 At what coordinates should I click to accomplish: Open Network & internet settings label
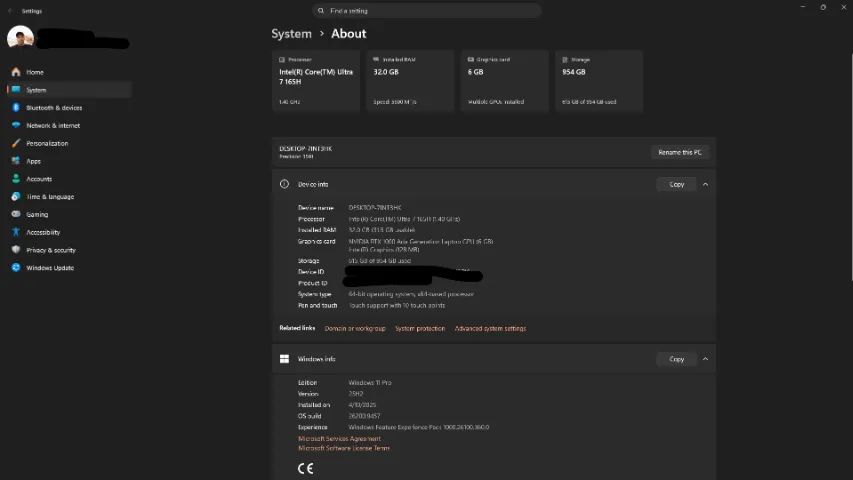(x=53, y=126)
